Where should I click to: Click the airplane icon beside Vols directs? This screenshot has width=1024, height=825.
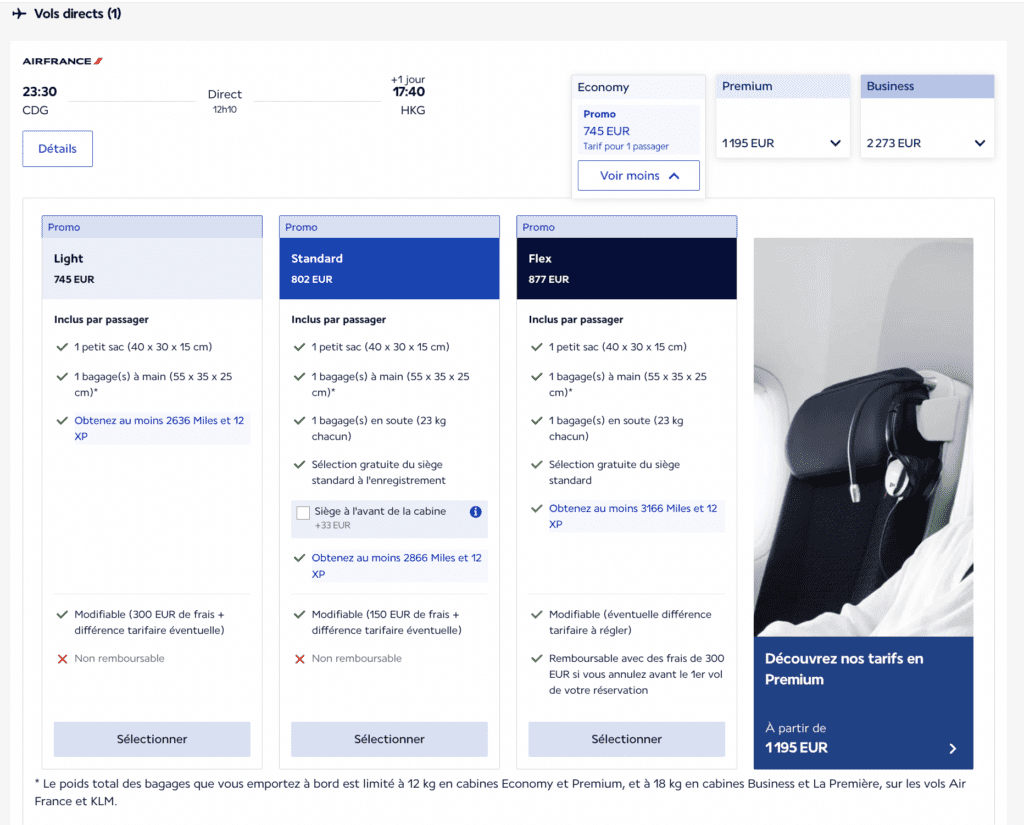coord(19,13)
